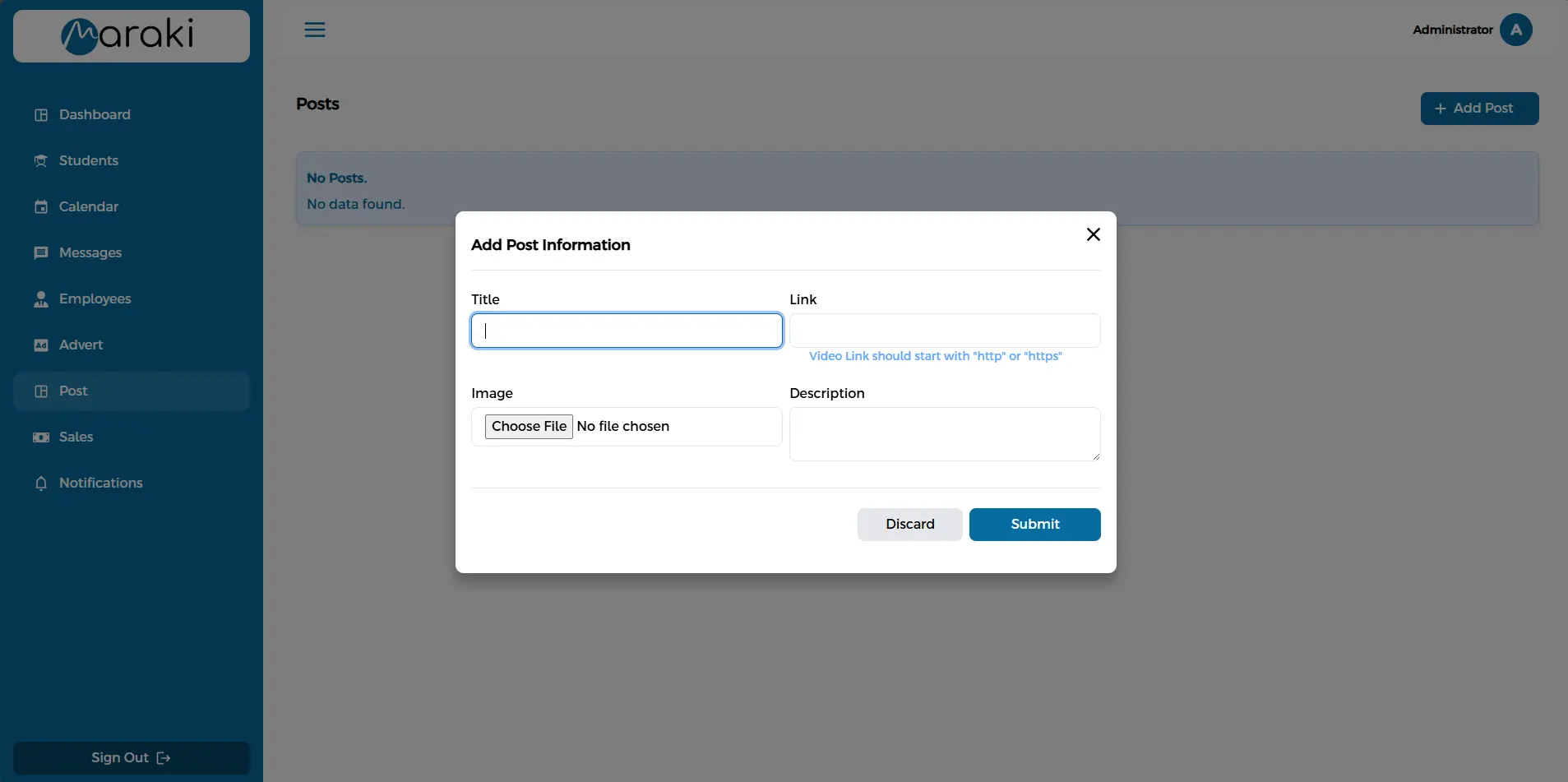Click the Messages chat bubble icon
1568x782 pixels.
(x=41, y=253)
